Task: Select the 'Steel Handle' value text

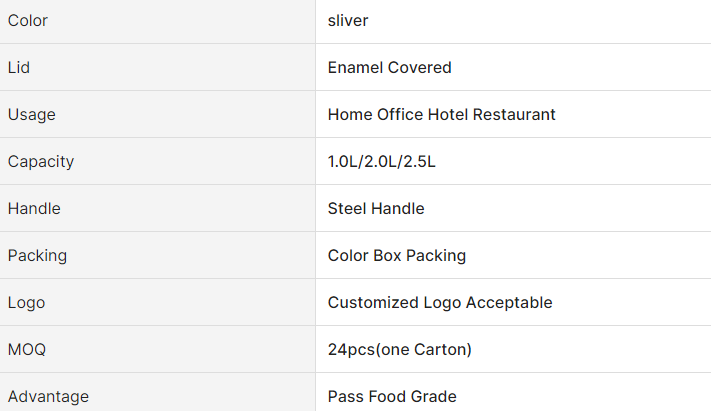Action: 376,209
